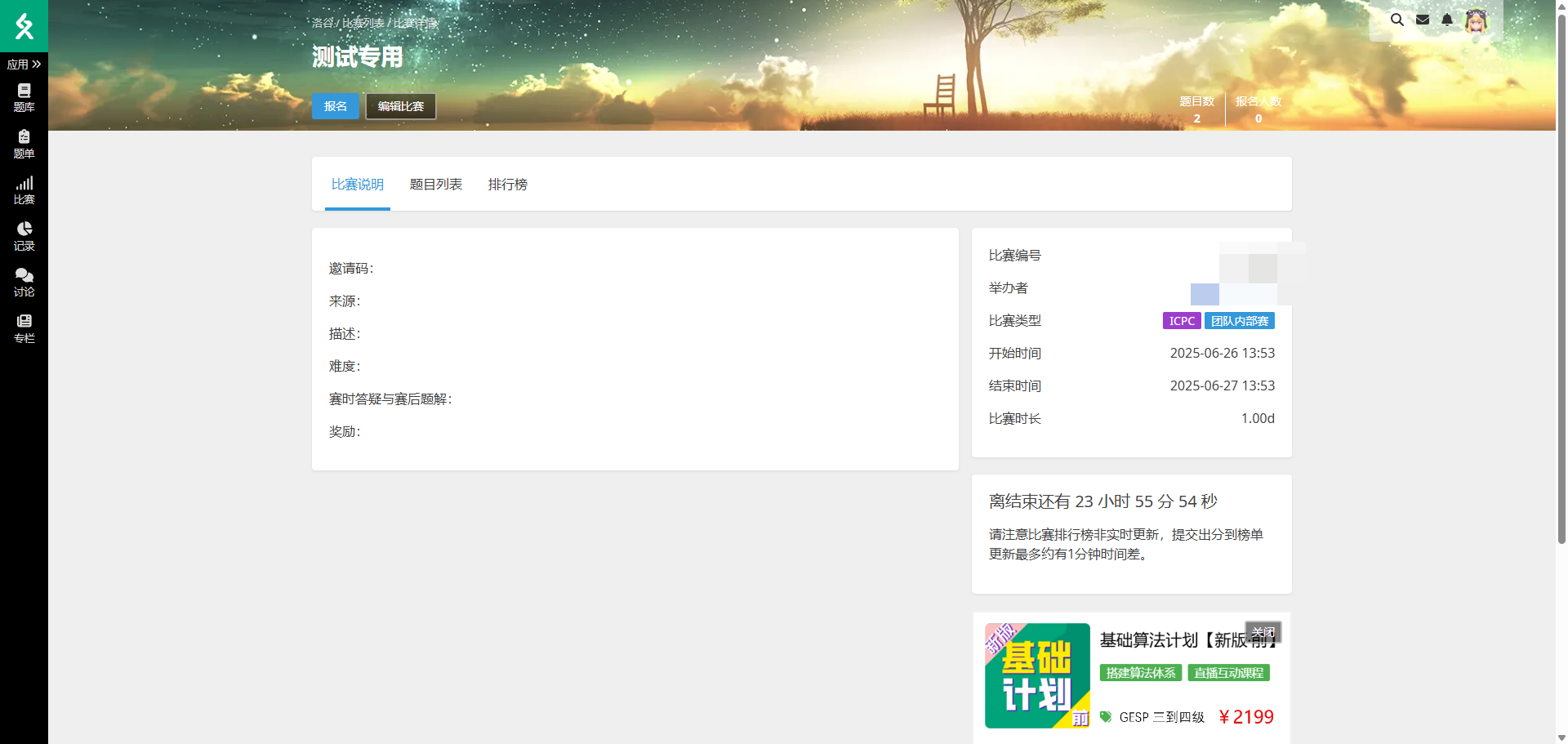Image resolution: width=1568 pixels, height=744 pixels.
Task: Open 记录 from the sidebar
Action: pyautogui.click(x=24, y=236)
